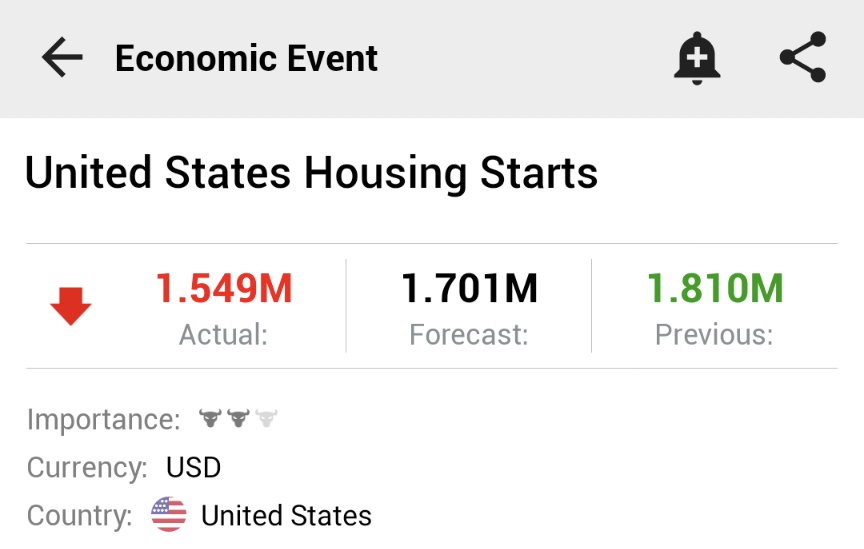Image resolution: width=864 pixels, height=549 pixels.
Task: Tap the Actual label
Action: pyautogui.click(x=223, y=334)
